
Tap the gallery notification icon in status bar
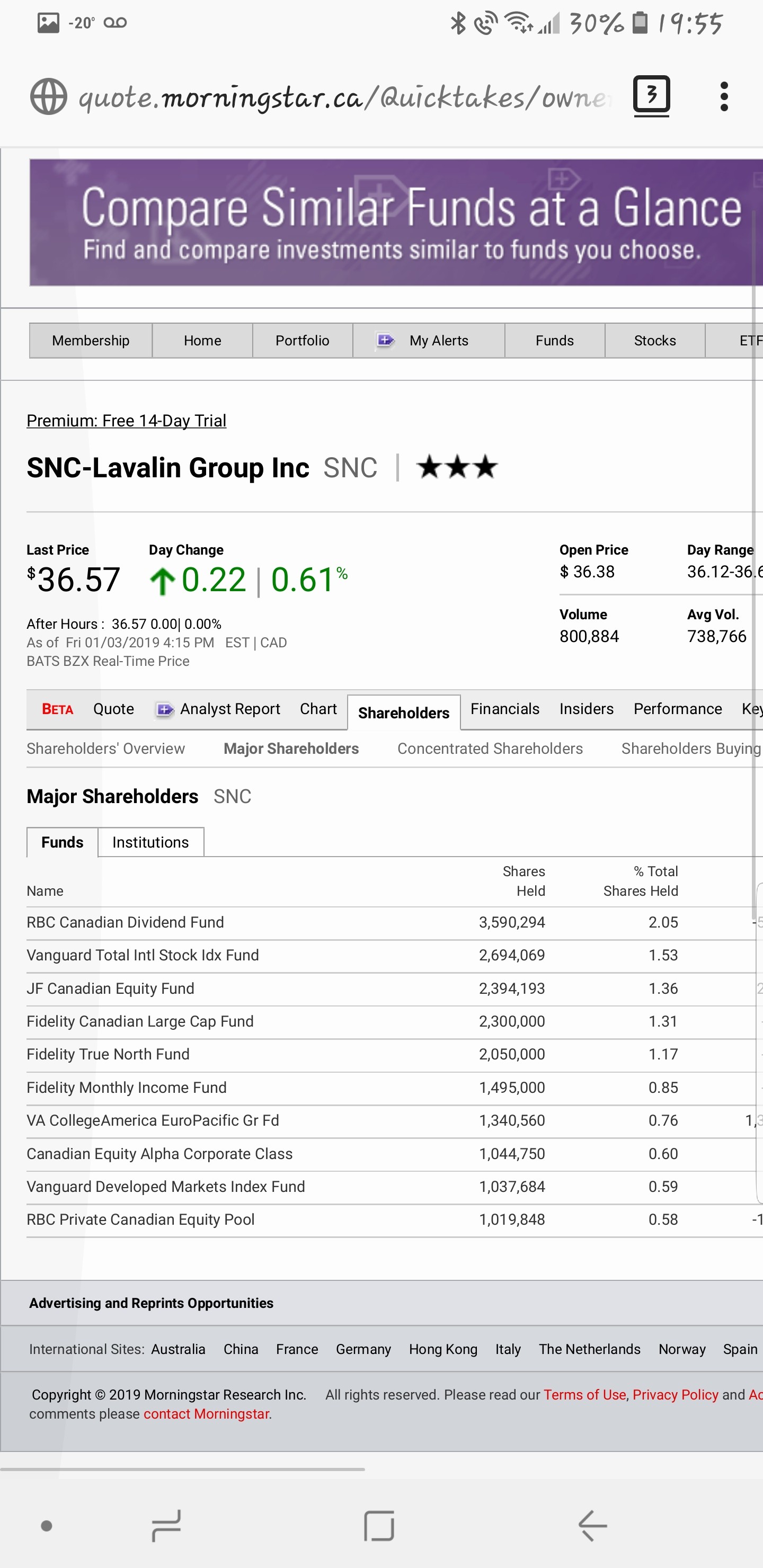pos(48,23)
